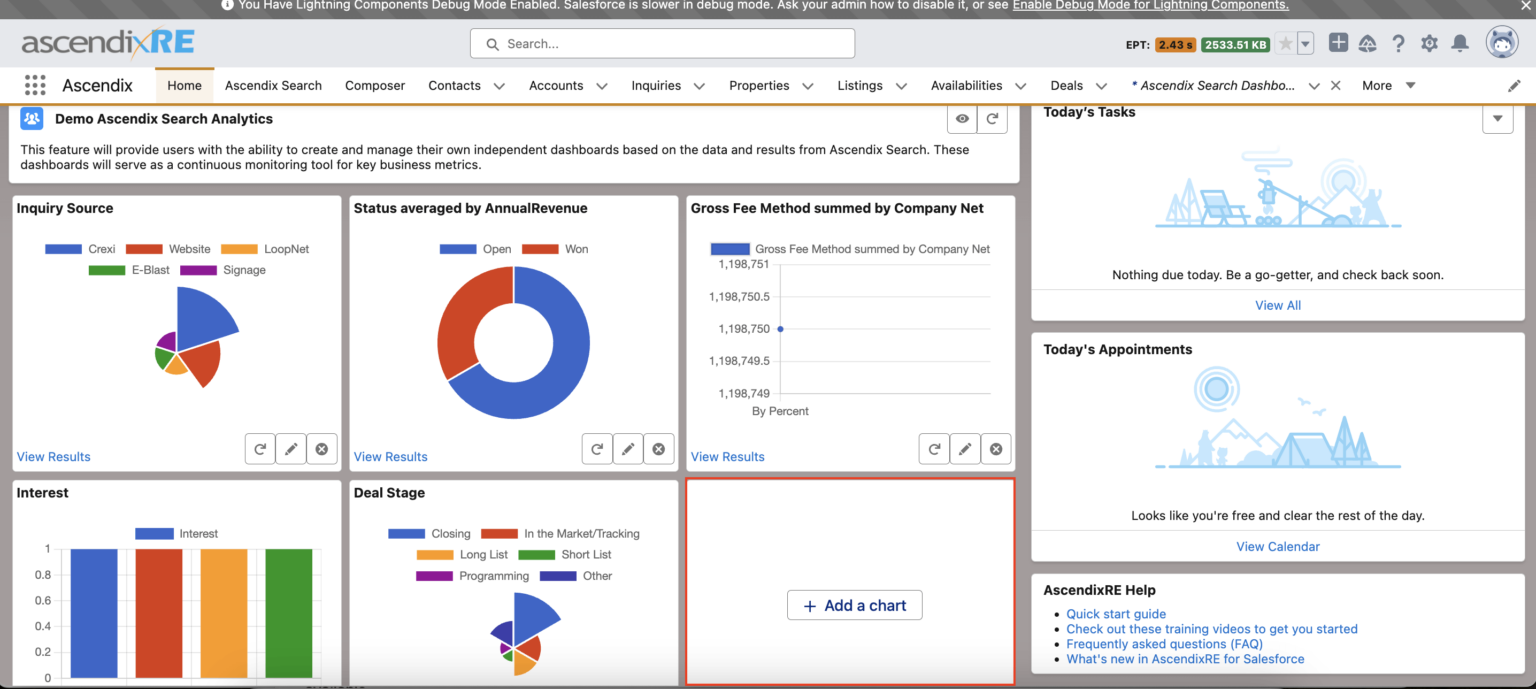The height and width of the screenshot is (689, 1536).
Task: Open the notifications bell icon
Action: click(1460, 43)
